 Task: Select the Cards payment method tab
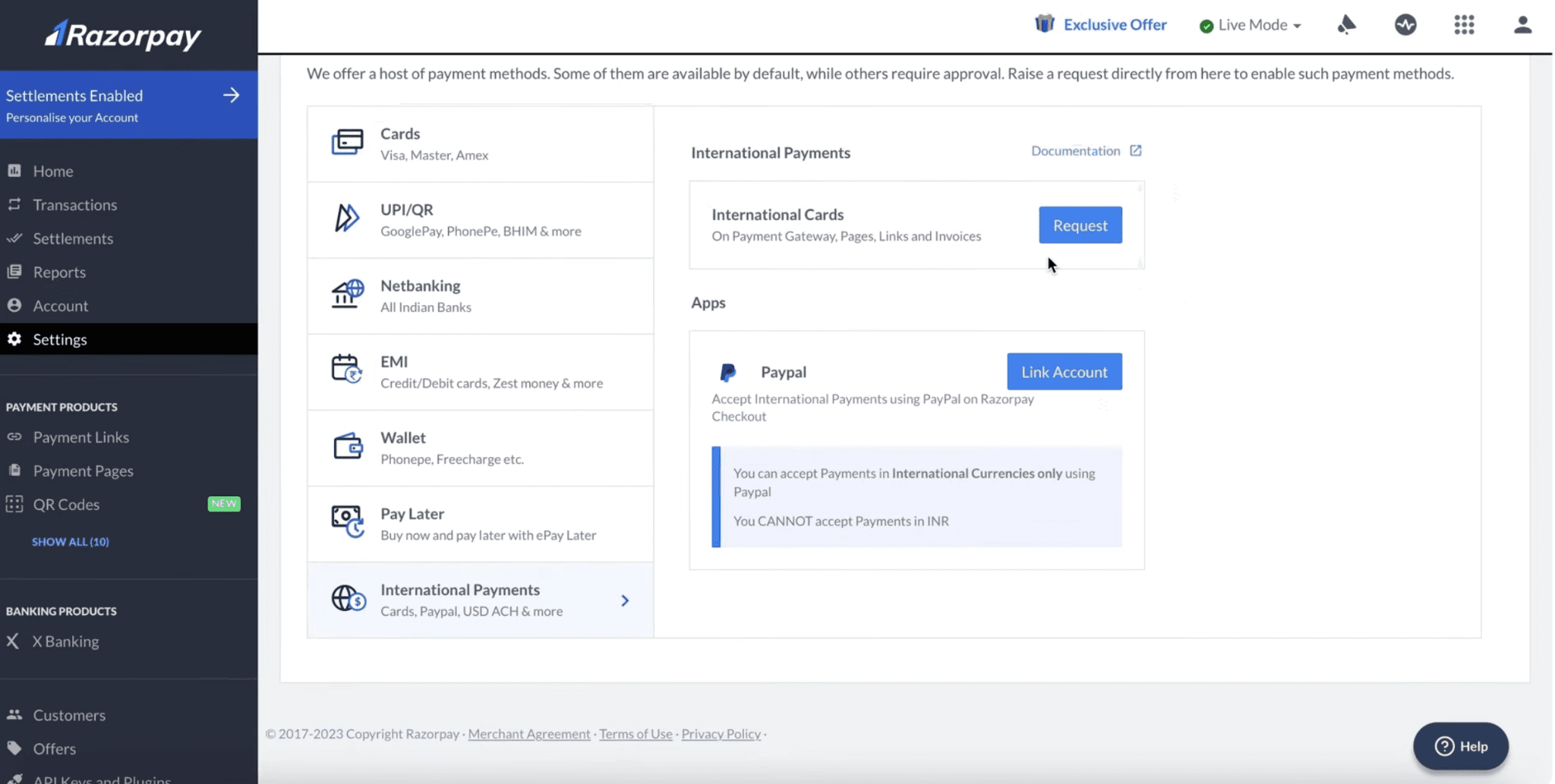480,143
